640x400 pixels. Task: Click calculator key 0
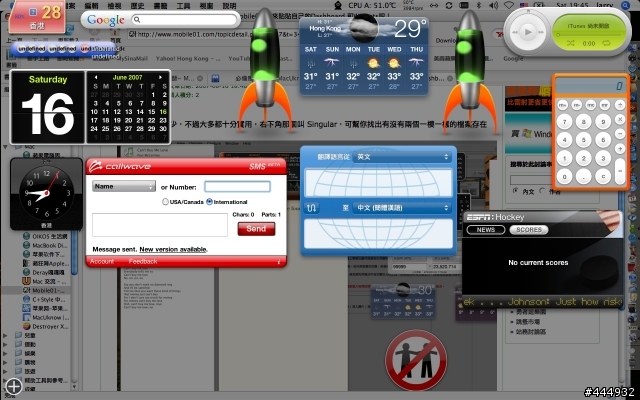[x=564, y=177]
